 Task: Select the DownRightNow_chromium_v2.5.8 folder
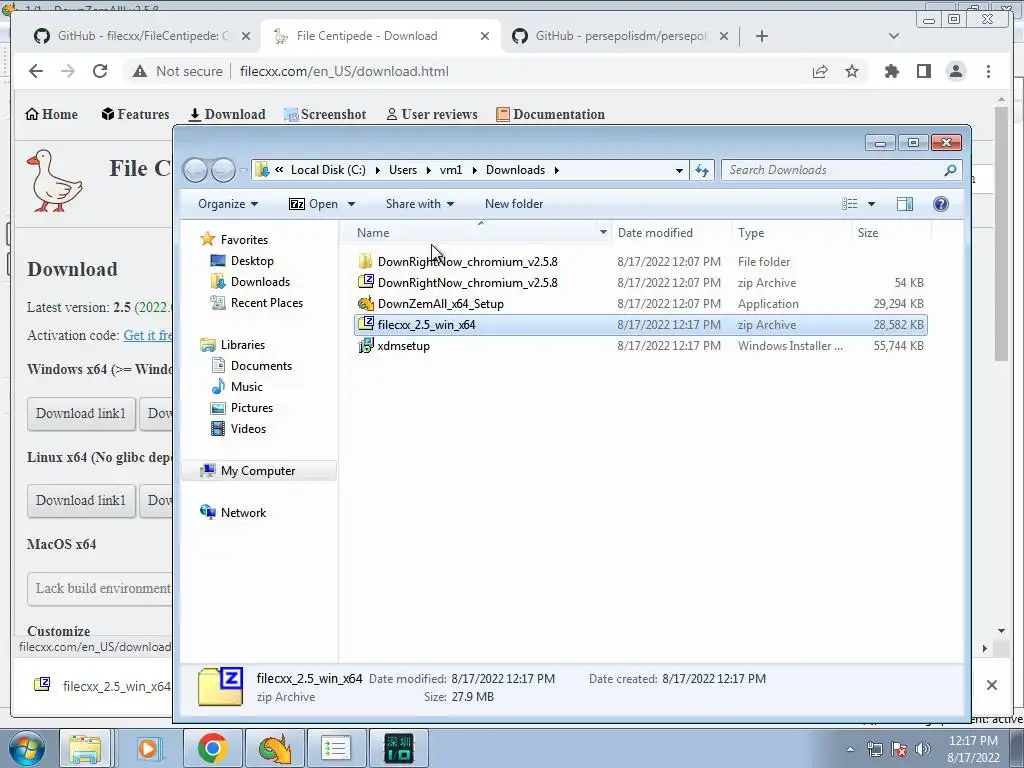468,262
